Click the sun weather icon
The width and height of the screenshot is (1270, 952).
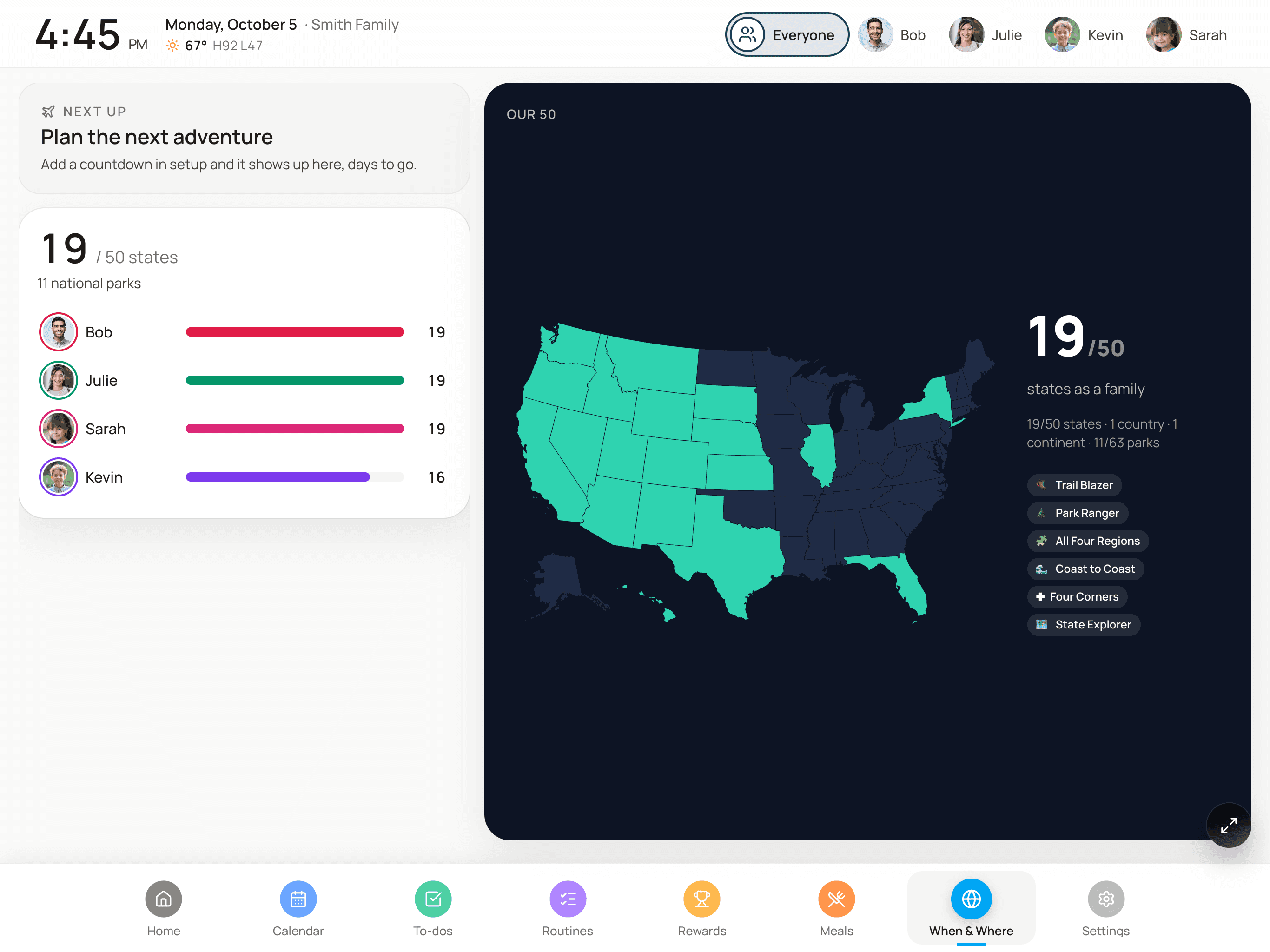(172, 46)
